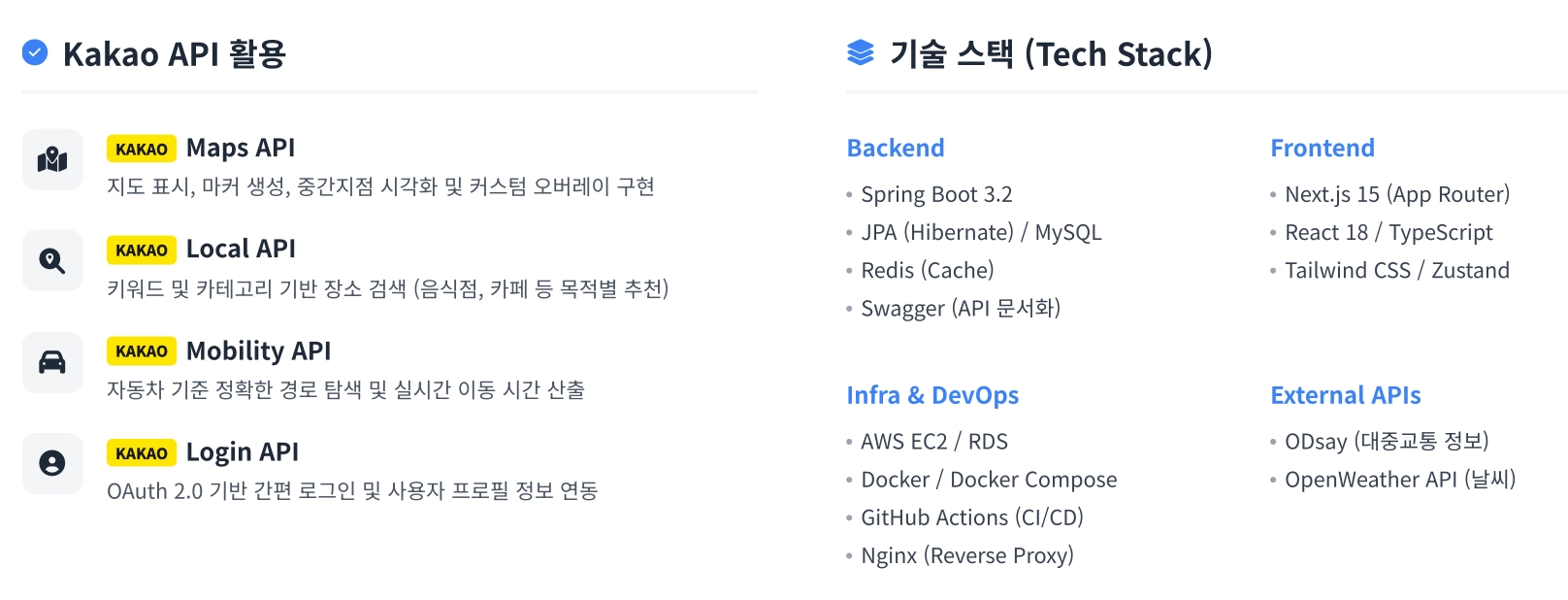Click the Nginx (Reverse Proxy) item
1568x600 pixels.
[967, 555]
